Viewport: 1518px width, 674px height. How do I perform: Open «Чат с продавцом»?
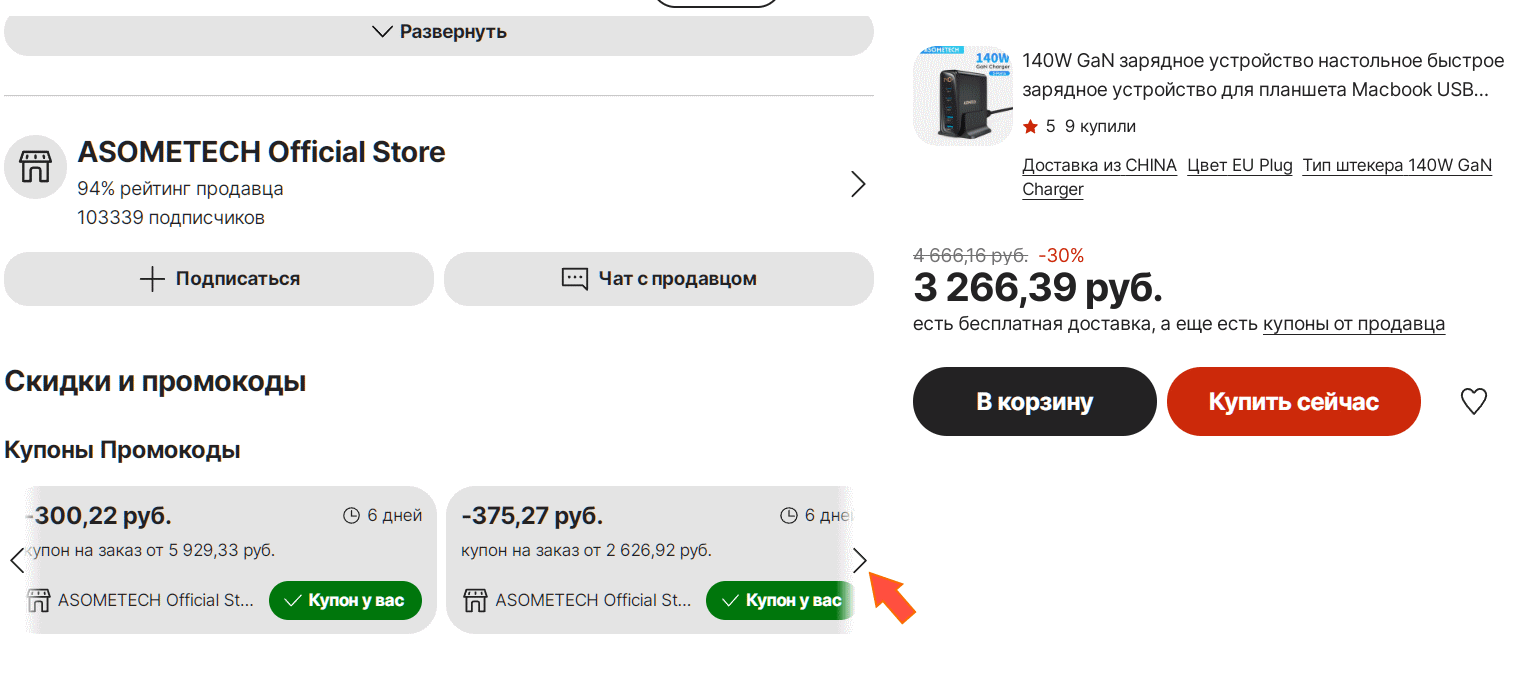point(659,279)
